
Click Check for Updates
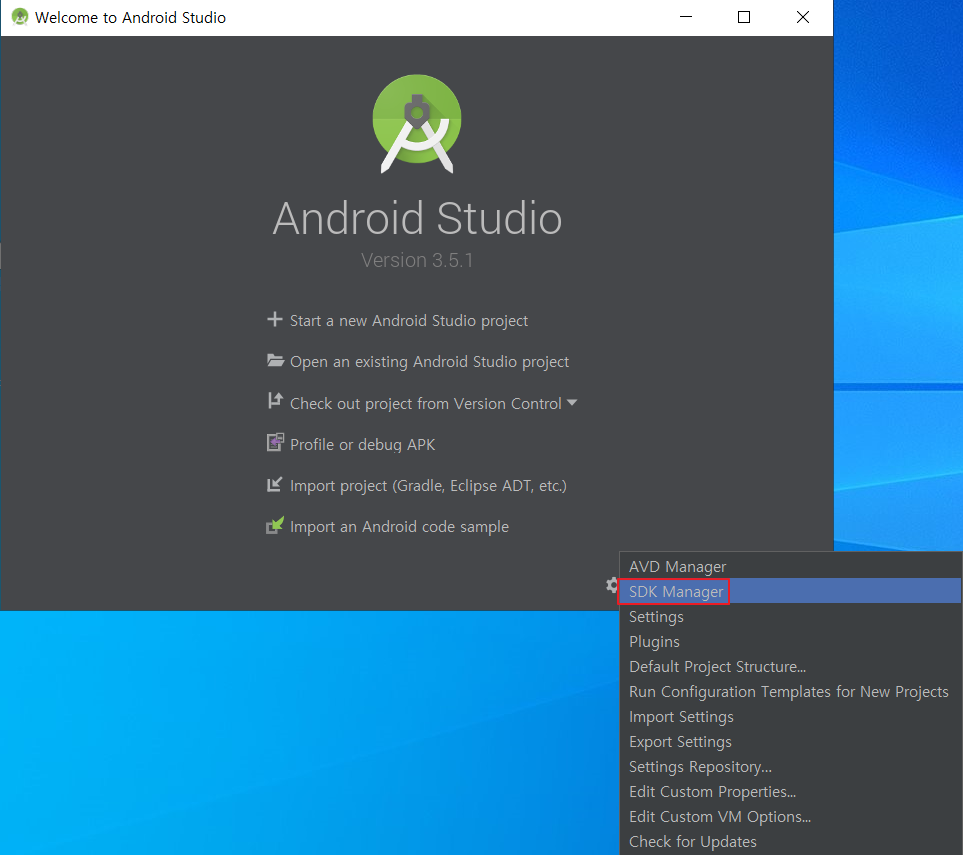(790, 842)
